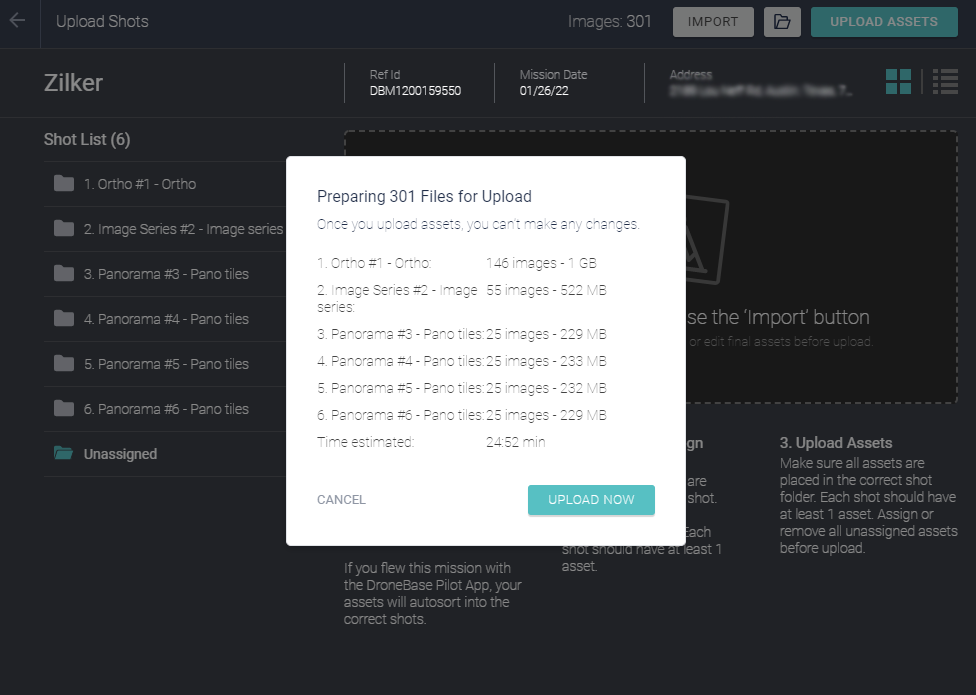The width and height of the screenshot is (976, 695).
Task: Click '146 images - 1 GB' in dialog
Action: coord(541,263)
